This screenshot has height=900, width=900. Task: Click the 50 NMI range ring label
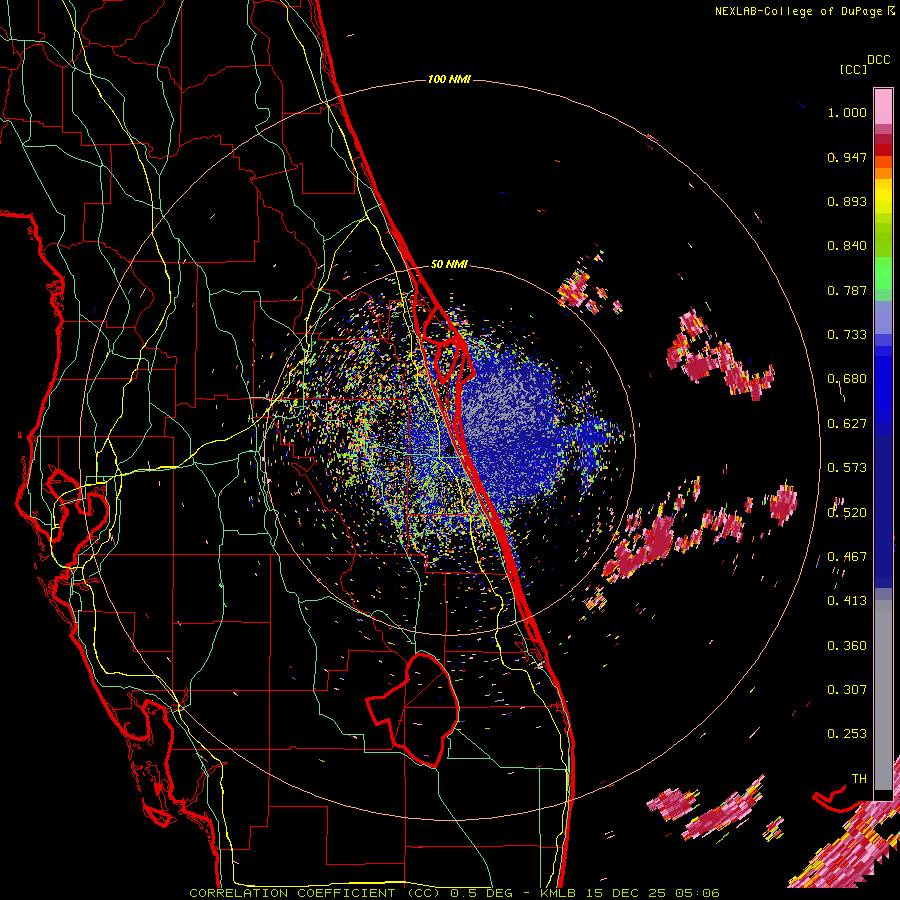pyautogui.click(x=449, y=264)
